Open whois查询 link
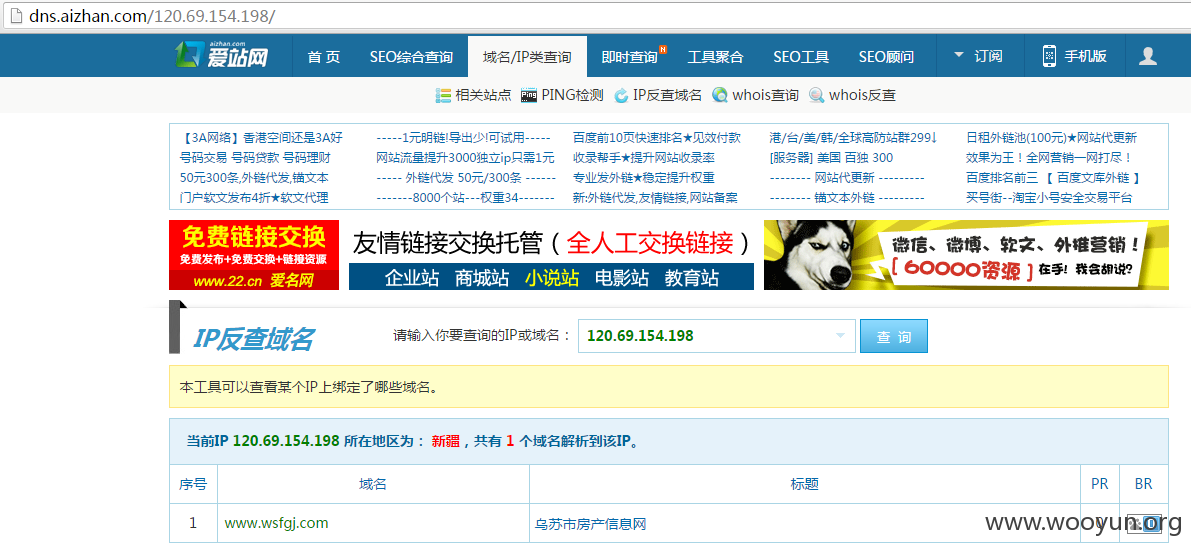The image size is (1191, 551). click(765, 95)
